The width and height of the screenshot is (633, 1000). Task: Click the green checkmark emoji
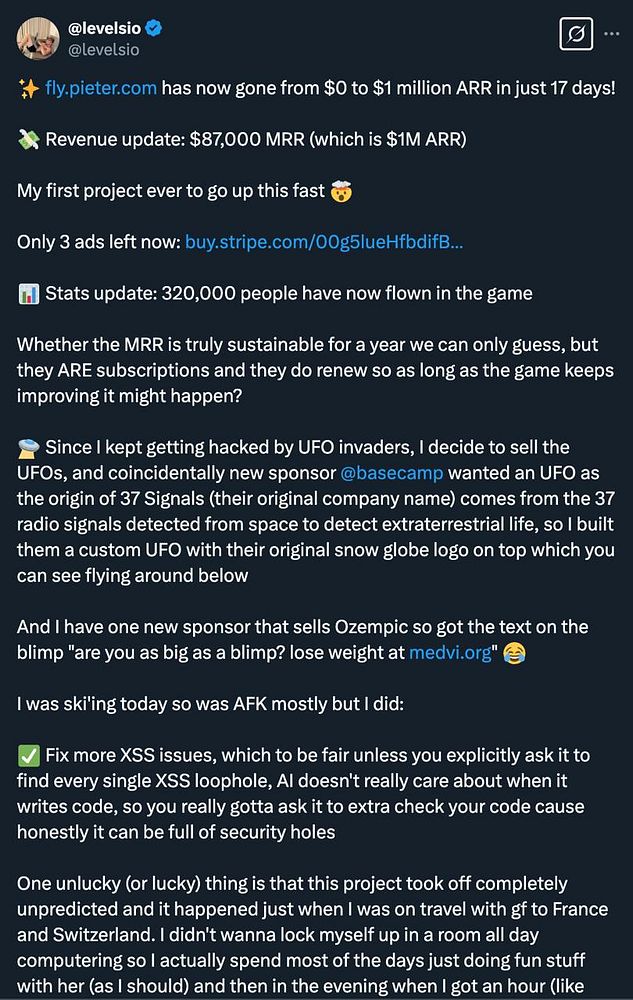click(28, 756)
